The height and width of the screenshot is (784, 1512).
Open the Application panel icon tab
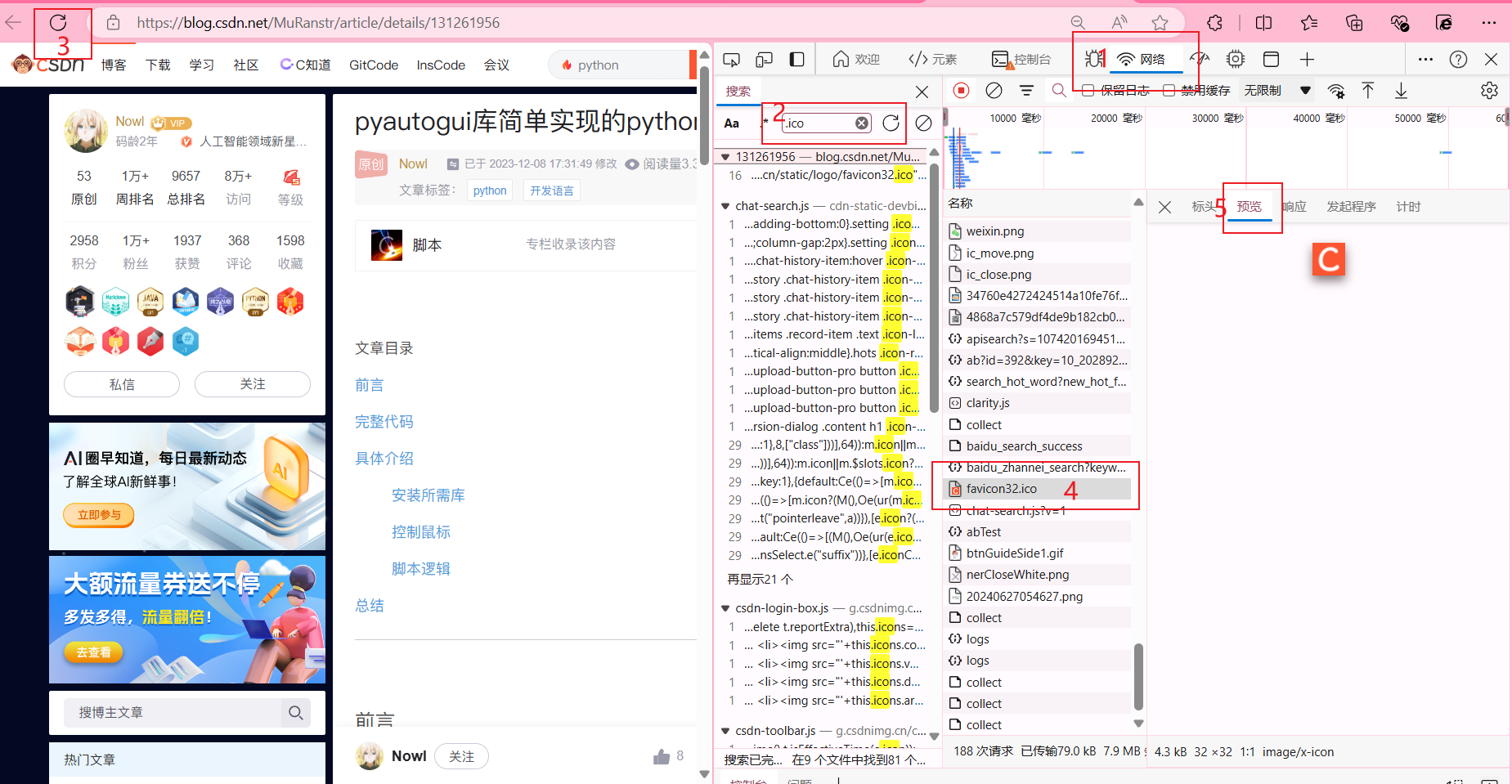click(1271, 59)
